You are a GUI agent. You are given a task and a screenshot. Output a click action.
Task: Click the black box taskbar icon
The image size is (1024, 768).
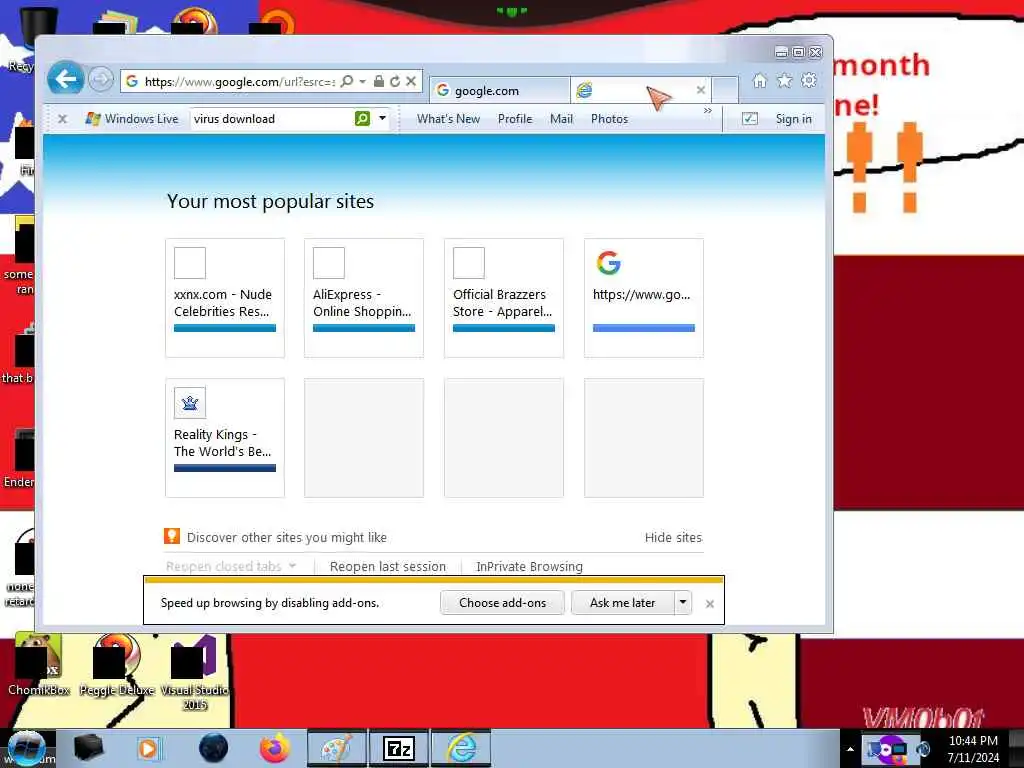tap(89, 748)
